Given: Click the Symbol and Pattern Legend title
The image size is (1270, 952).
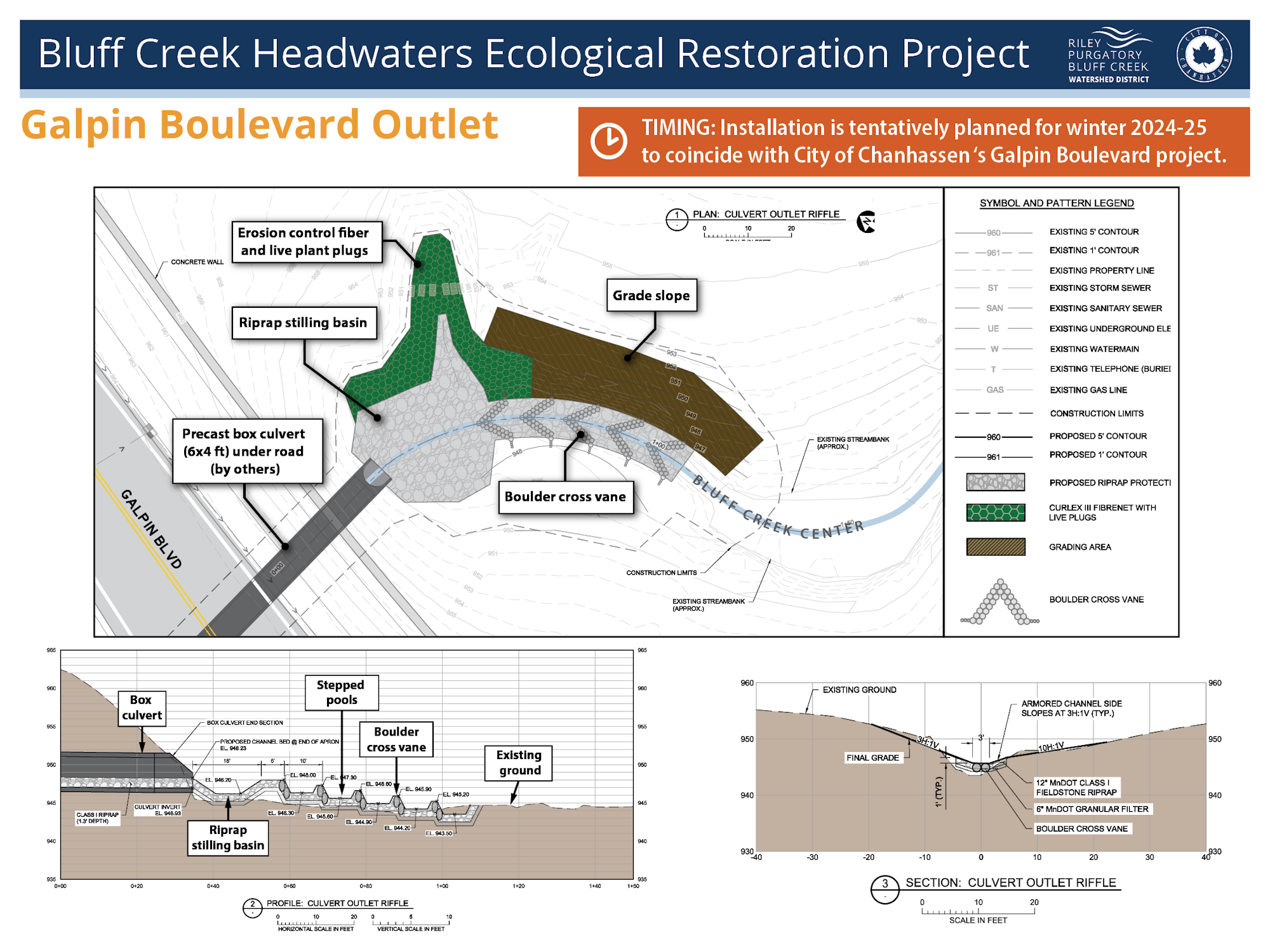Looking at the screenshot, I should point(1056,203).
